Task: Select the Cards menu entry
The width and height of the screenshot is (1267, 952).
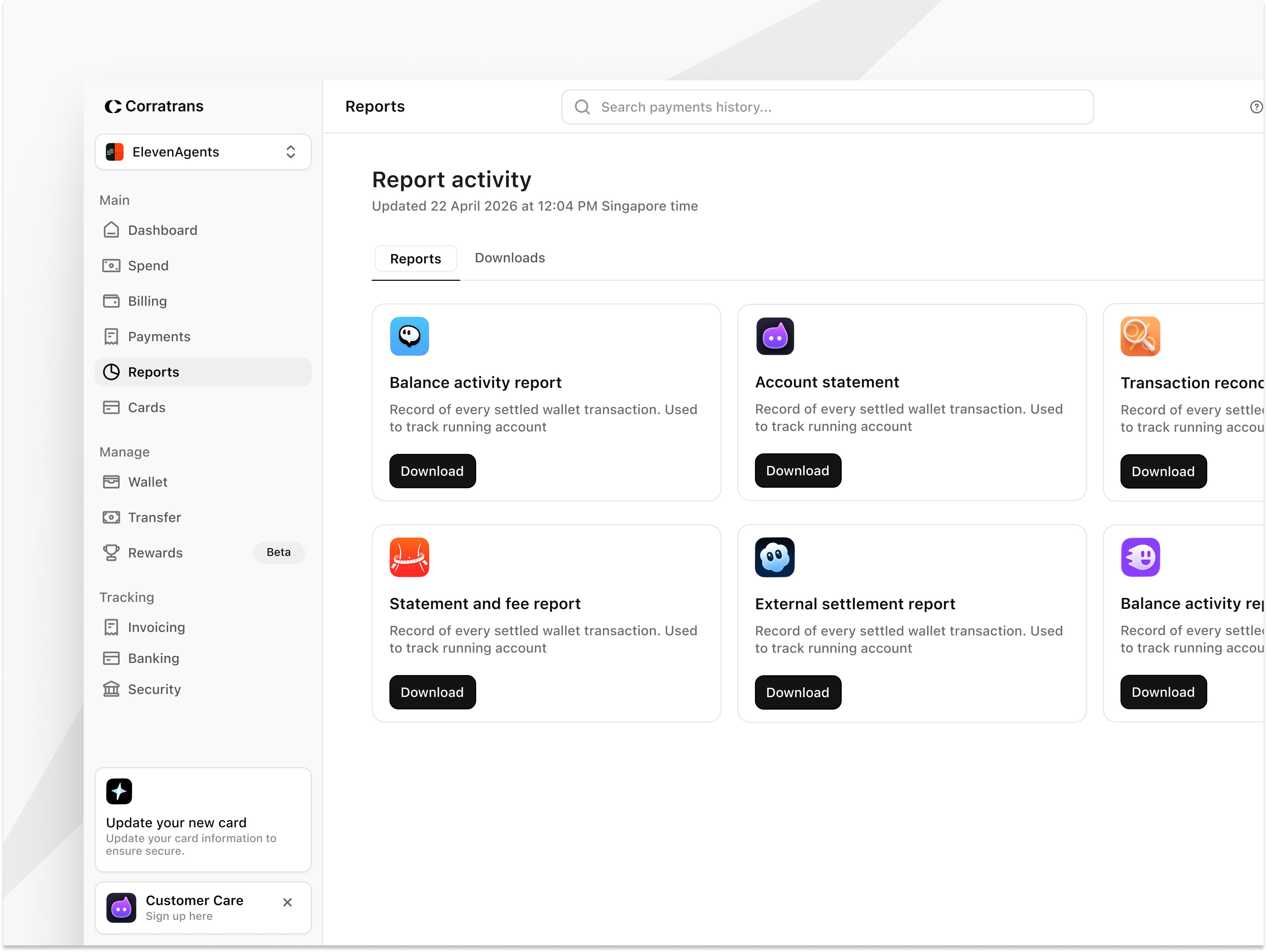Action: click(x=203, y=407)
